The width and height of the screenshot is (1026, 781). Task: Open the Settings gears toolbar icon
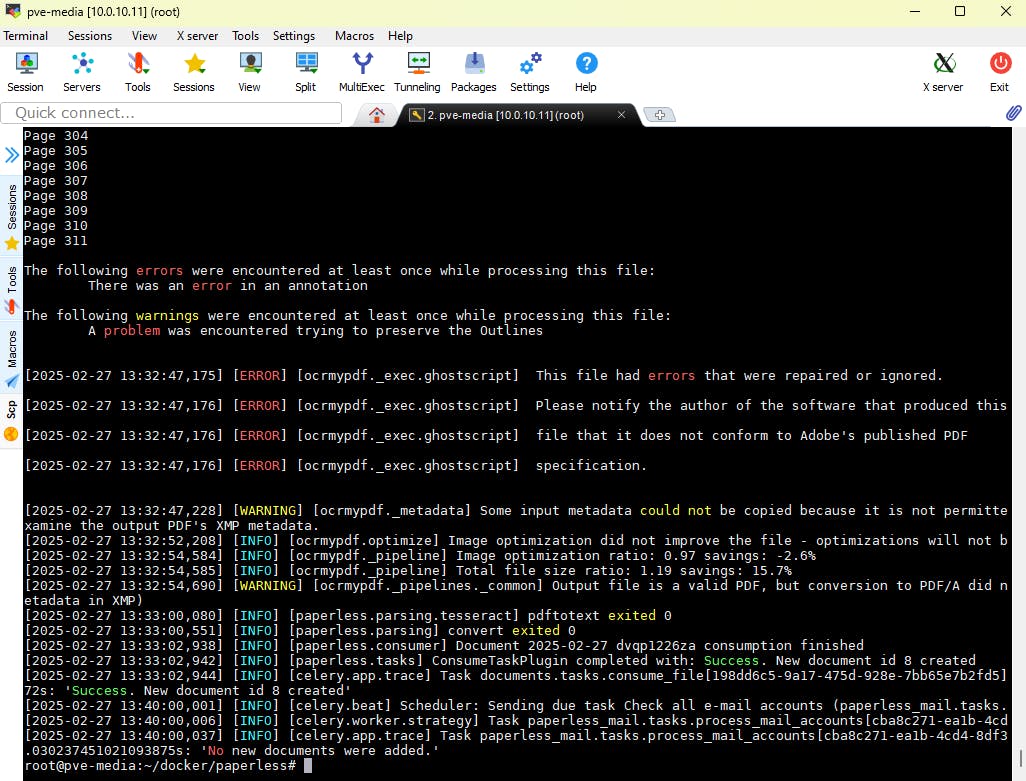pos(530,72)
